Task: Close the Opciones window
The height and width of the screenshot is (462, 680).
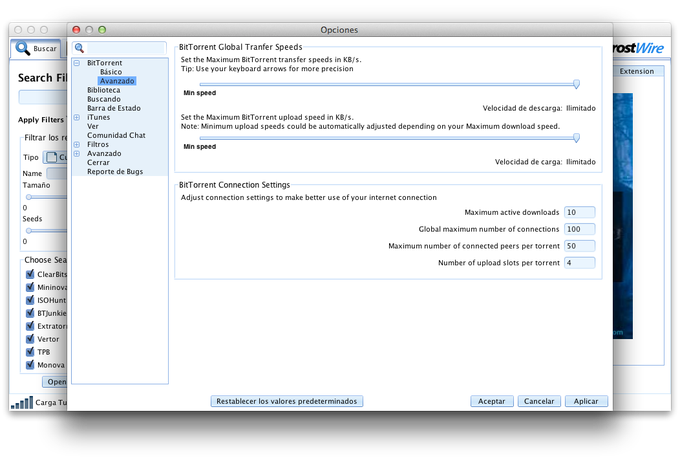Action: [x=76, y=29]
